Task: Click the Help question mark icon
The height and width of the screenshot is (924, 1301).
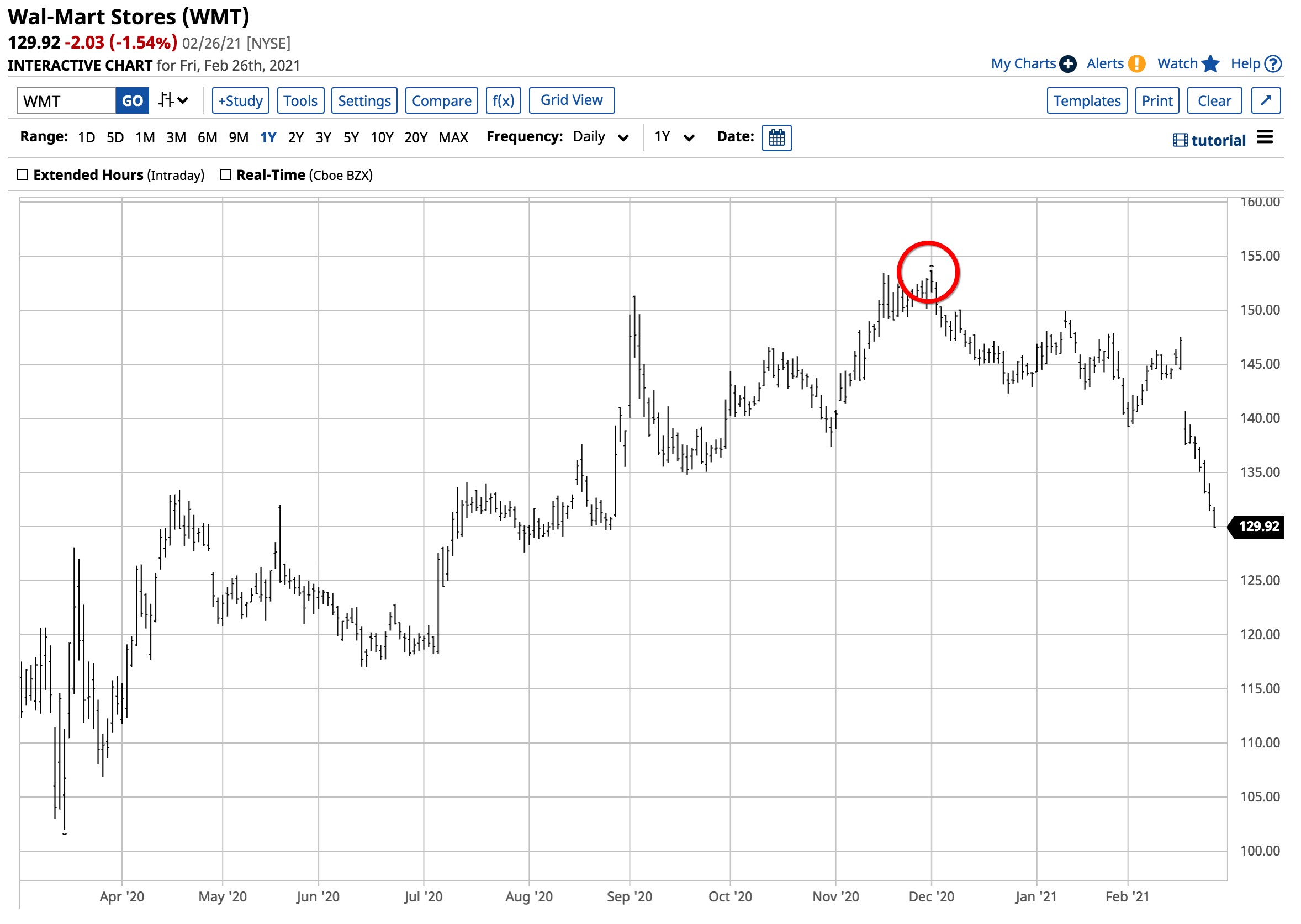Action: pyautogui.click(x=1272, y=63)
